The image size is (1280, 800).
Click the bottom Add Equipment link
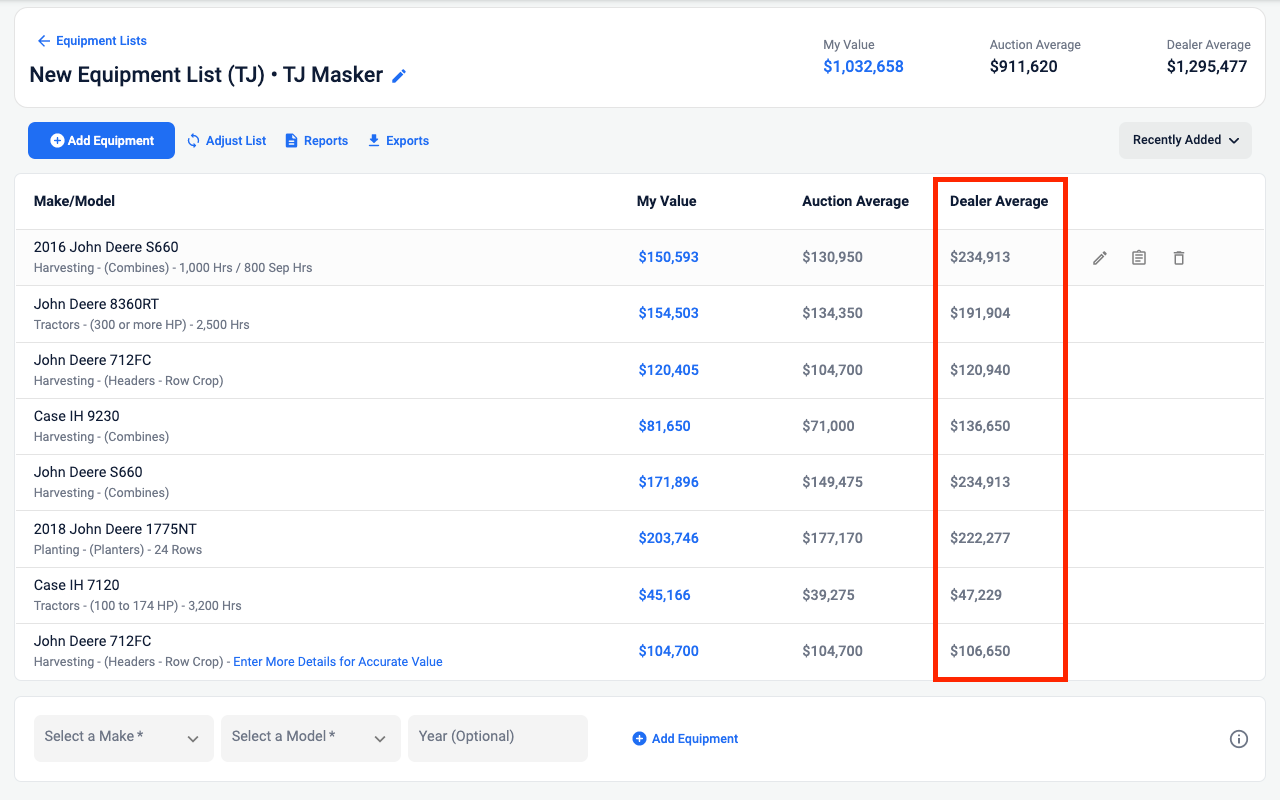[685, 739]
